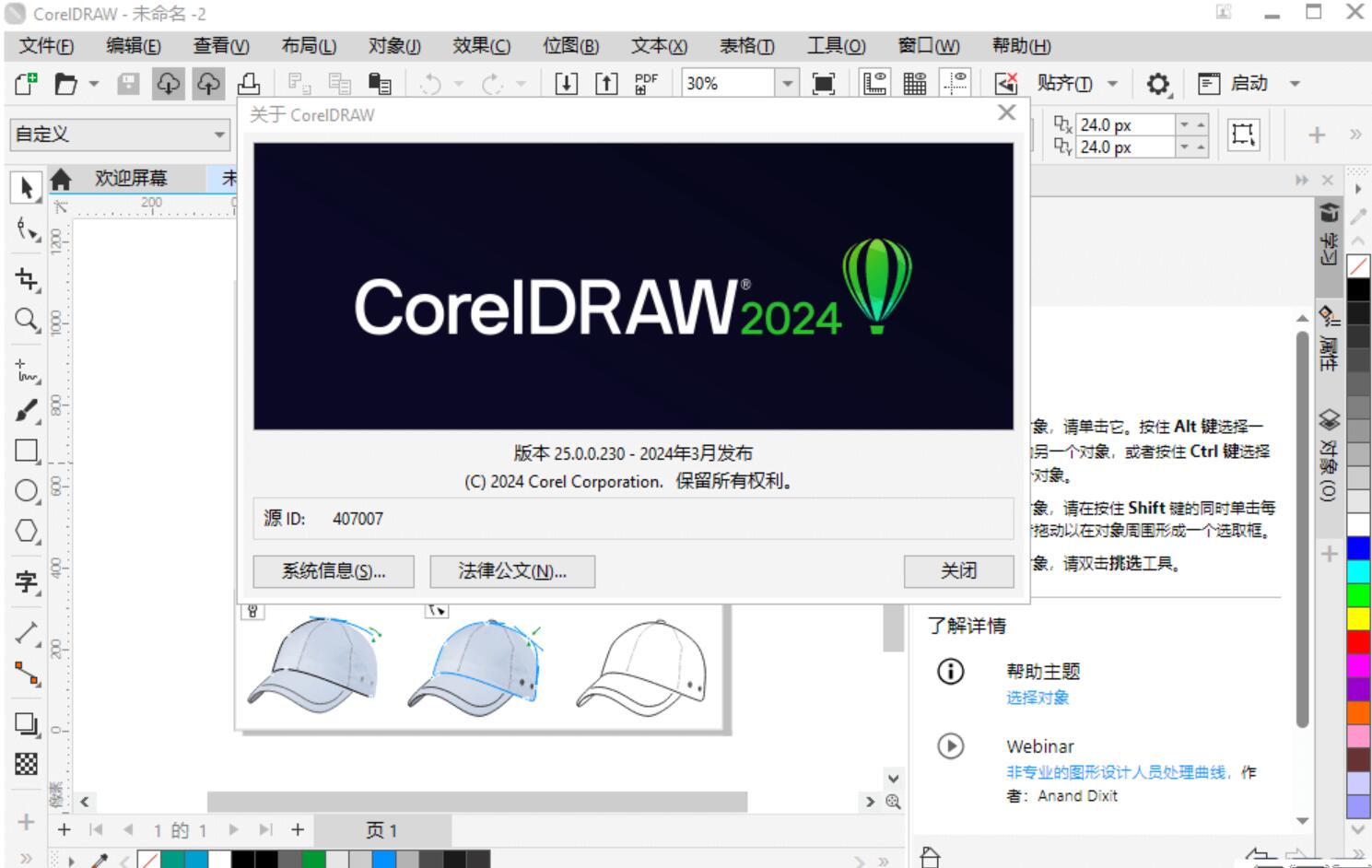Click the Publish to PDF icon

pos(646,84)
